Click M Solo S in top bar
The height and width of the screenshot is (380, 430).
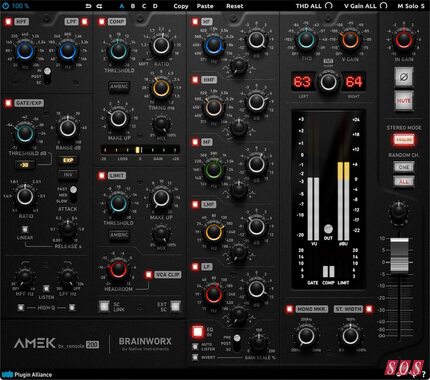click(x=411, y=6)
